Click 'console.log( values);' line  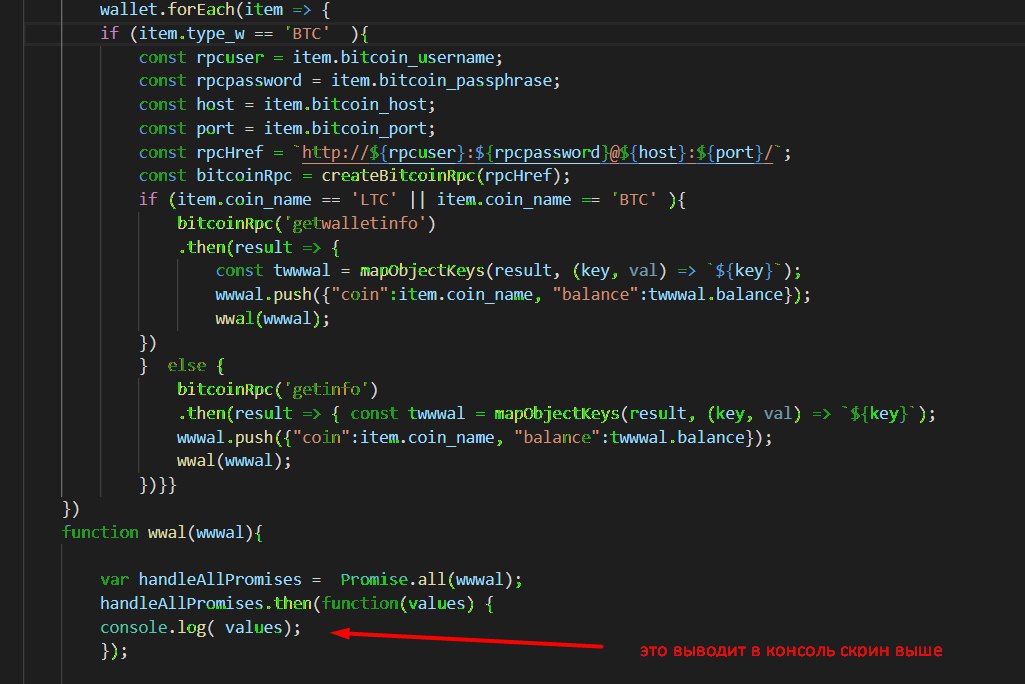pos(201,628)
